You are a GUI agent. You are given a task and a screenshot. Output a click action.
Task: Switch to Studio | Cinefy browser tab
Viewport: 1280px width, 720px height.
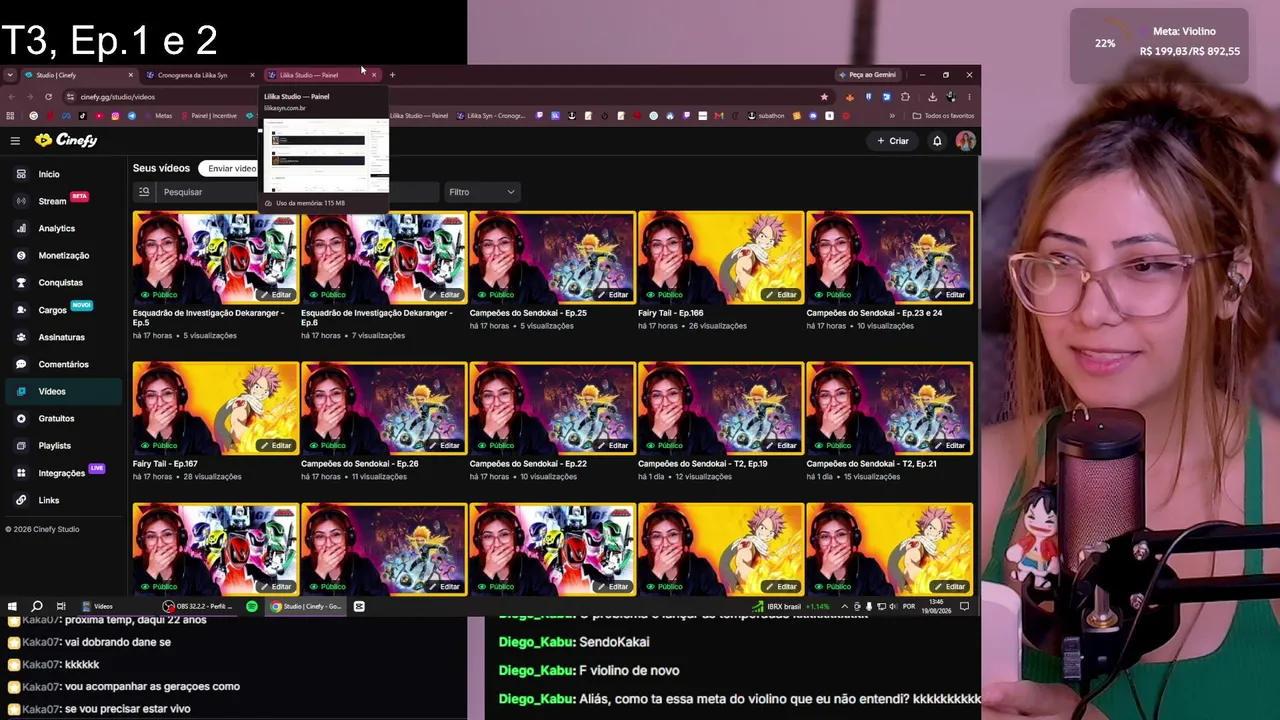click(79, 75)
